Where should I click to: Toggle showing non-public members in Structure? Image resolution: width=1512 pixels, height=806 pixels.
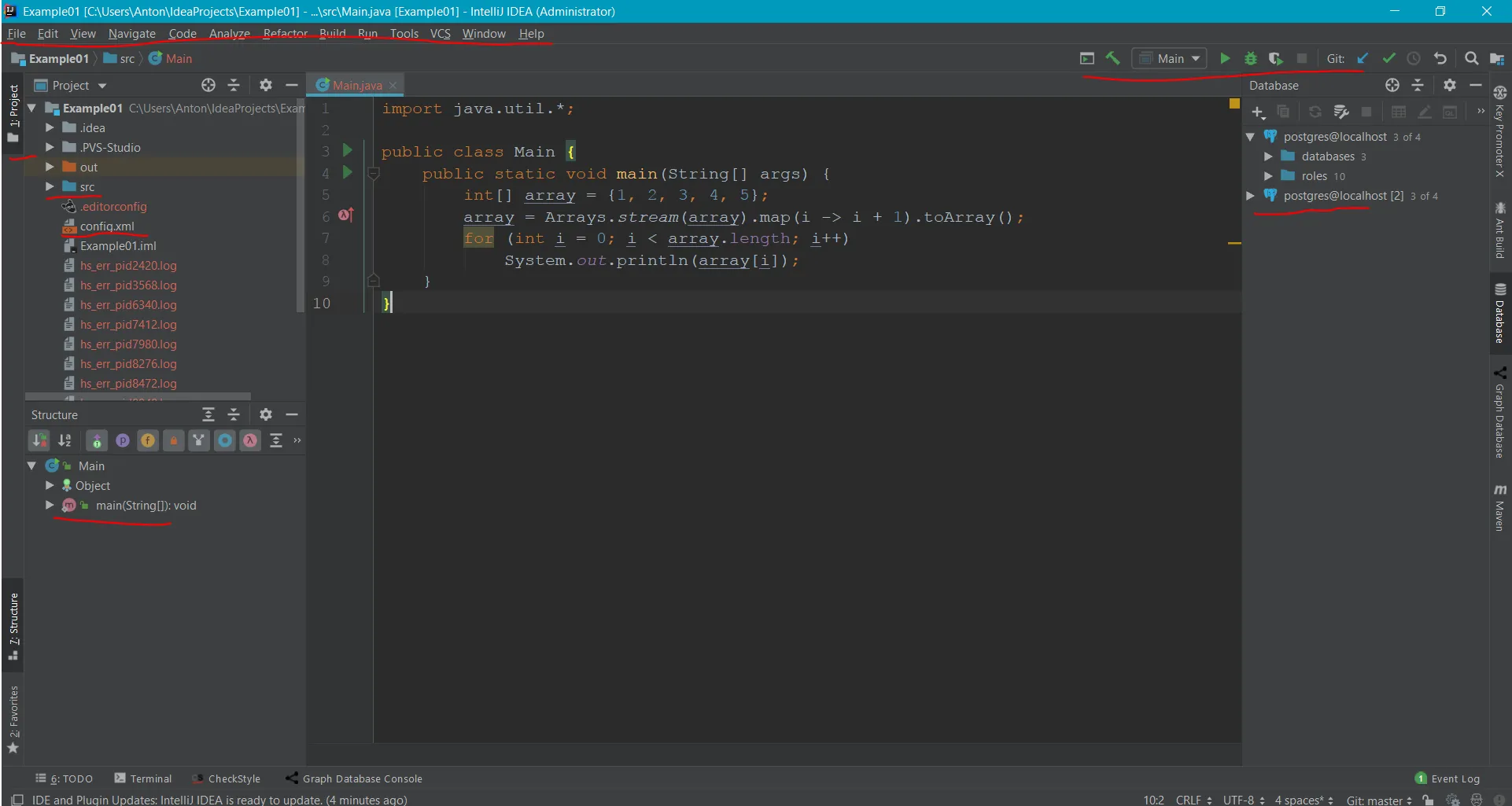[x=173, y=440]
